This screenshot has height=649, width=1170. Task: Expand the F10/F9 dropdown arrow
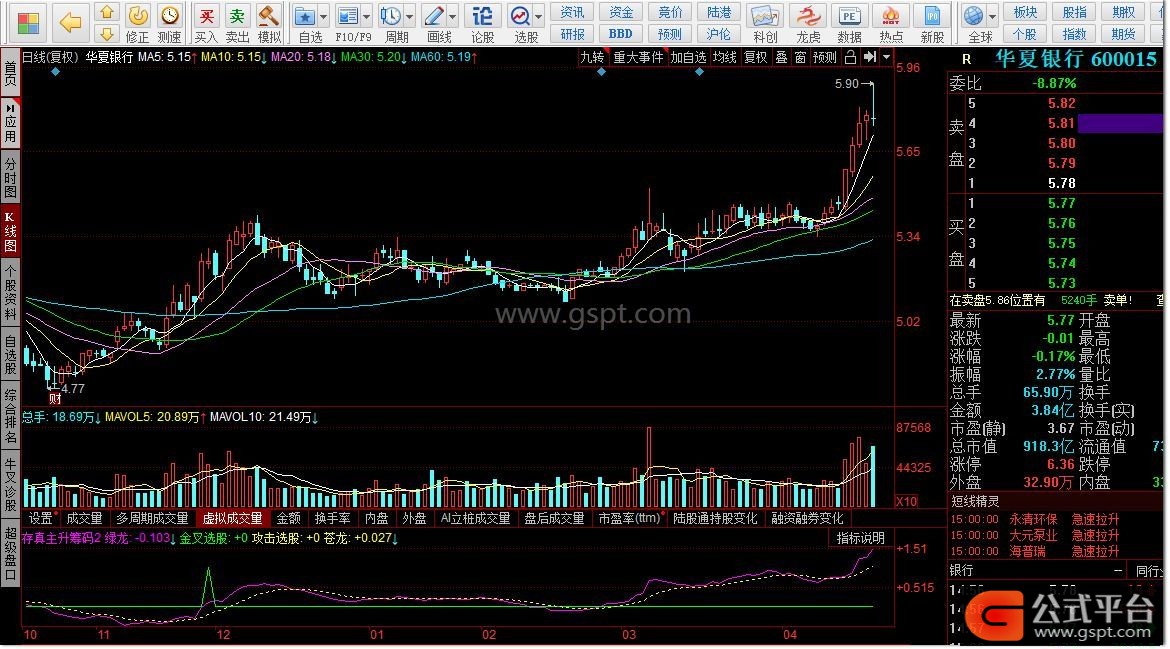coord(366,16)
